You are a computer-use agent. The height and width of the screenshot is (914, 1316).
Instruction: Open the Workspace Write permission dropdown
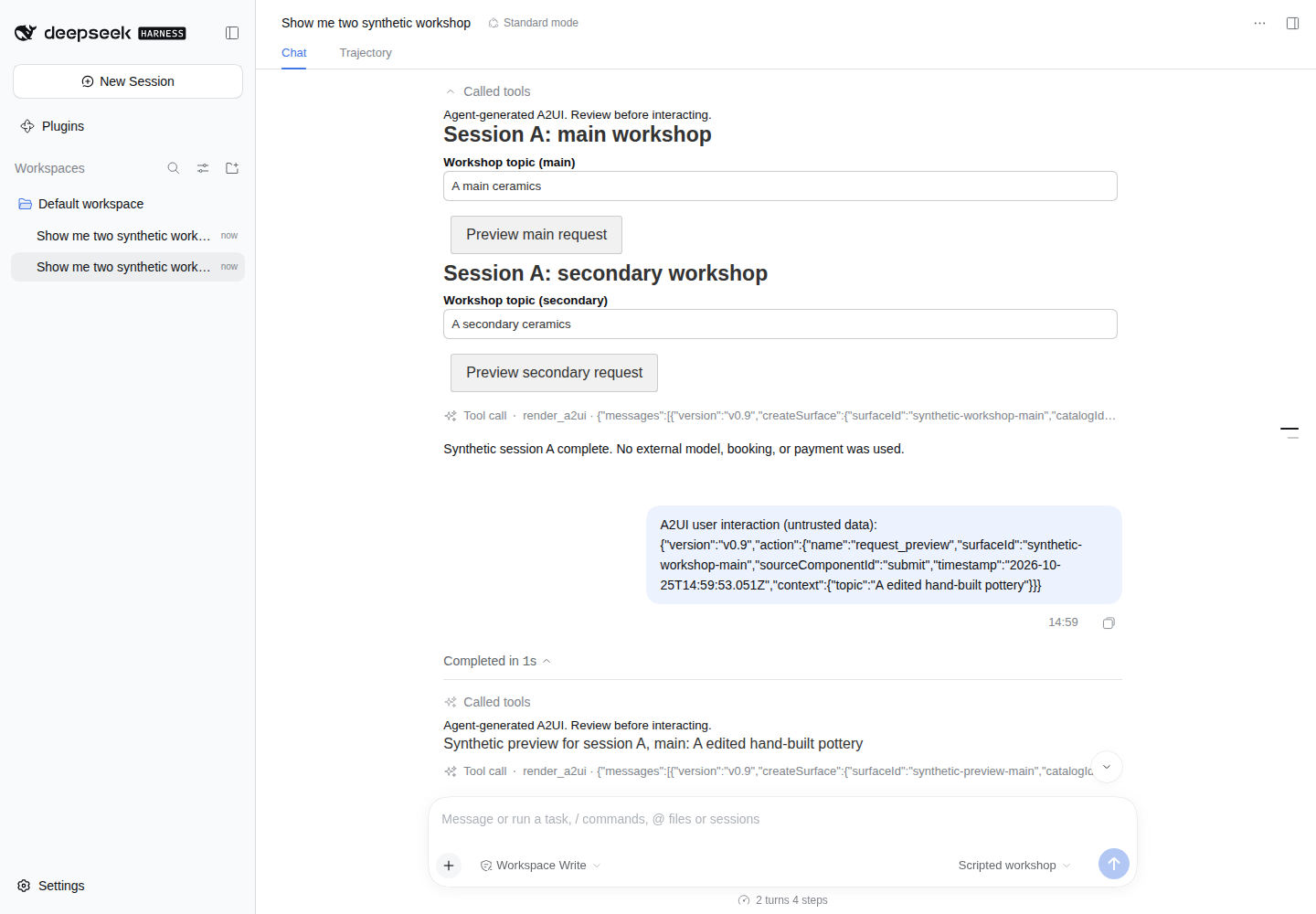click(541, 866)
